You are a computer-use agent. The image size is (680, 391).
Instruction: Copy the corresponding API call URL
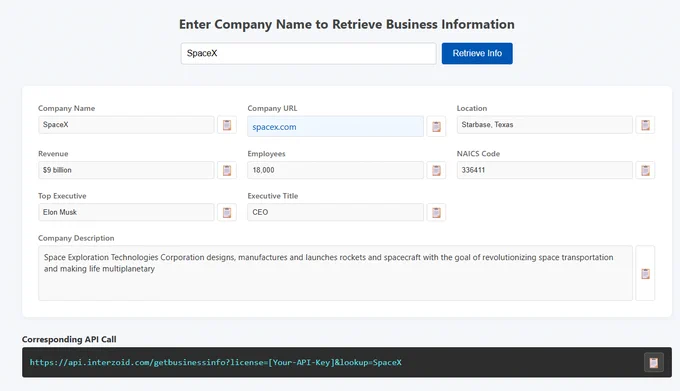[654, 362]
